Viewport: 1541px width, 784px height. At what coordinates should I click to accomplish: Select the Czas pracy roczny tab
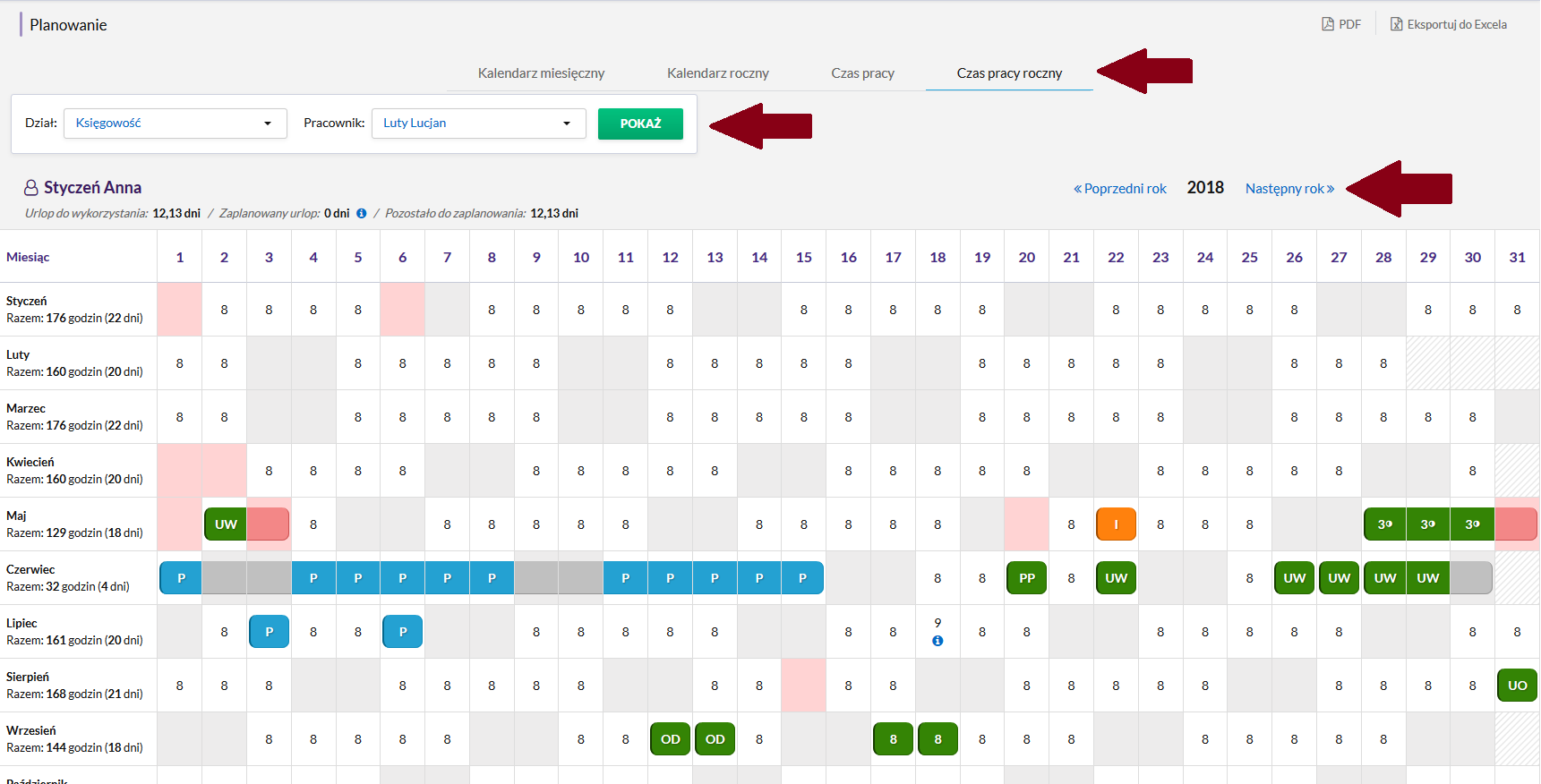coord(1009,73)
